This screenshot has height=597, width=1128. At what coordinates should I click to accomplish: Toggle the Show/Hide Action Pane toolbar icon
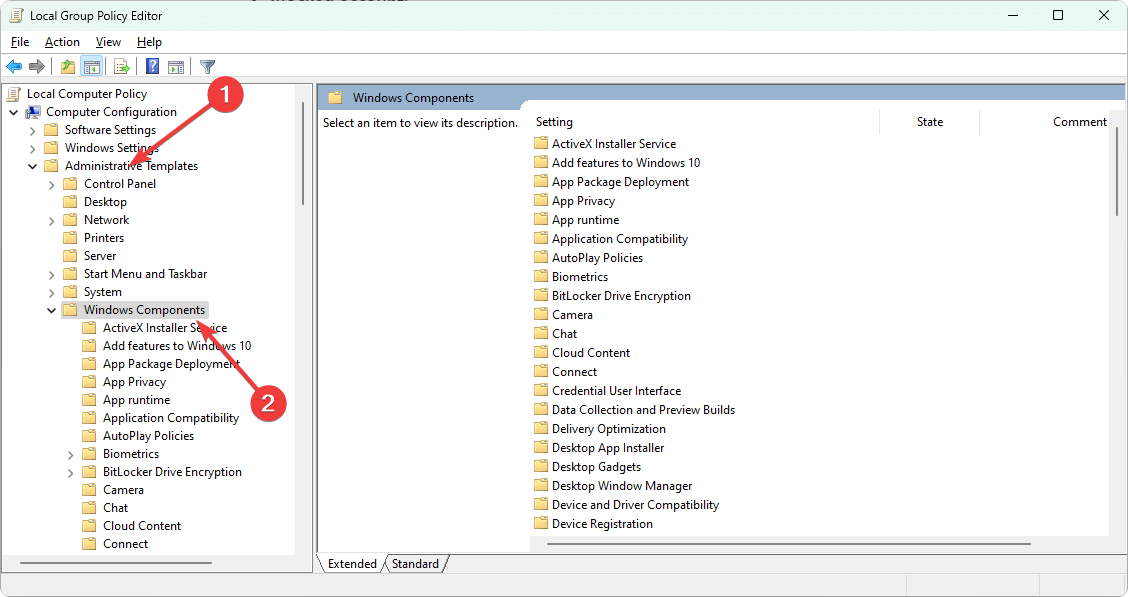(176, 67)
